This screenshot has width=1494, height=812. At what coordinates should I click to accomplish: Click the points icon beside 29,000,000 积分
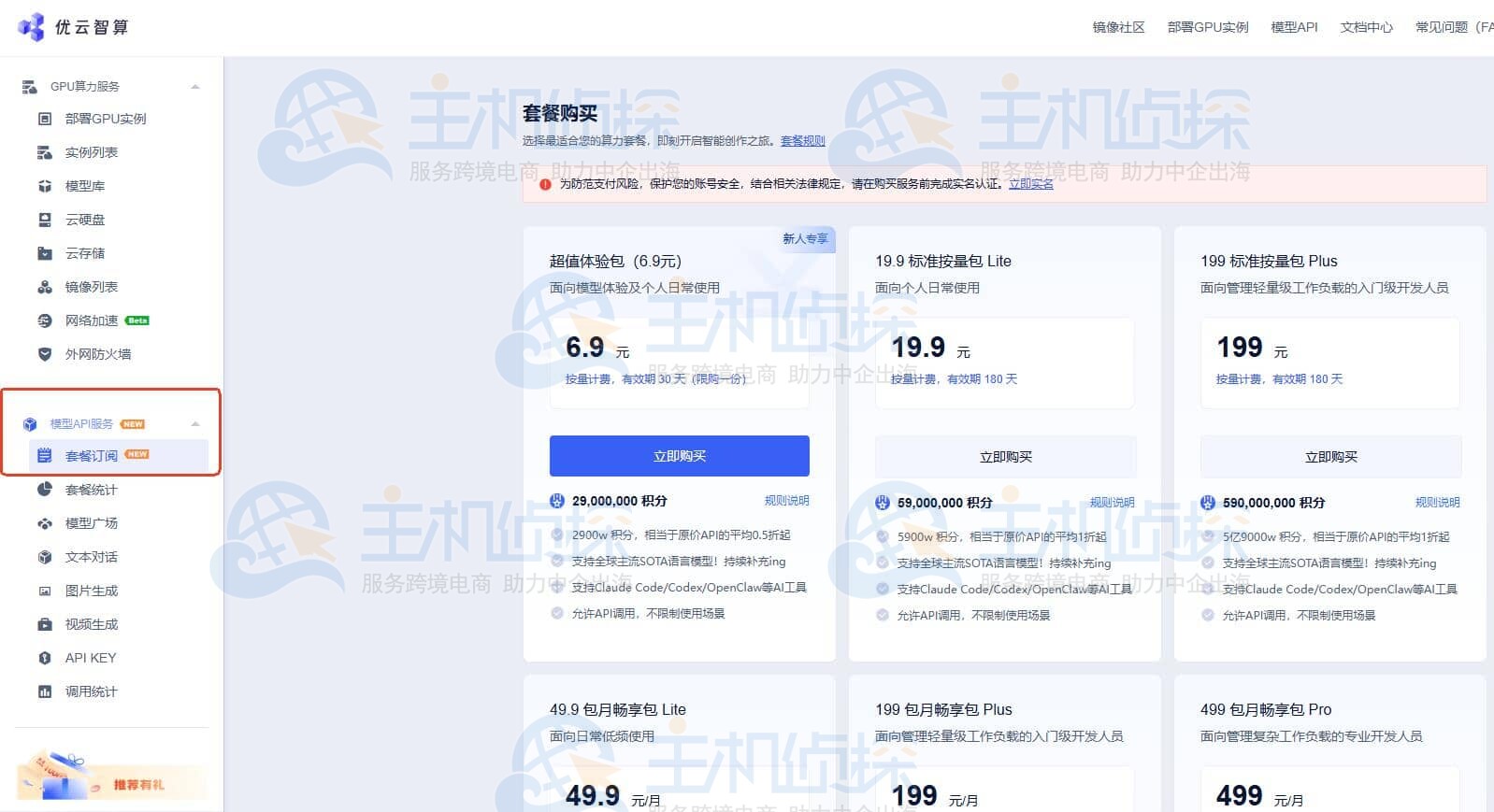coord(557,501)
